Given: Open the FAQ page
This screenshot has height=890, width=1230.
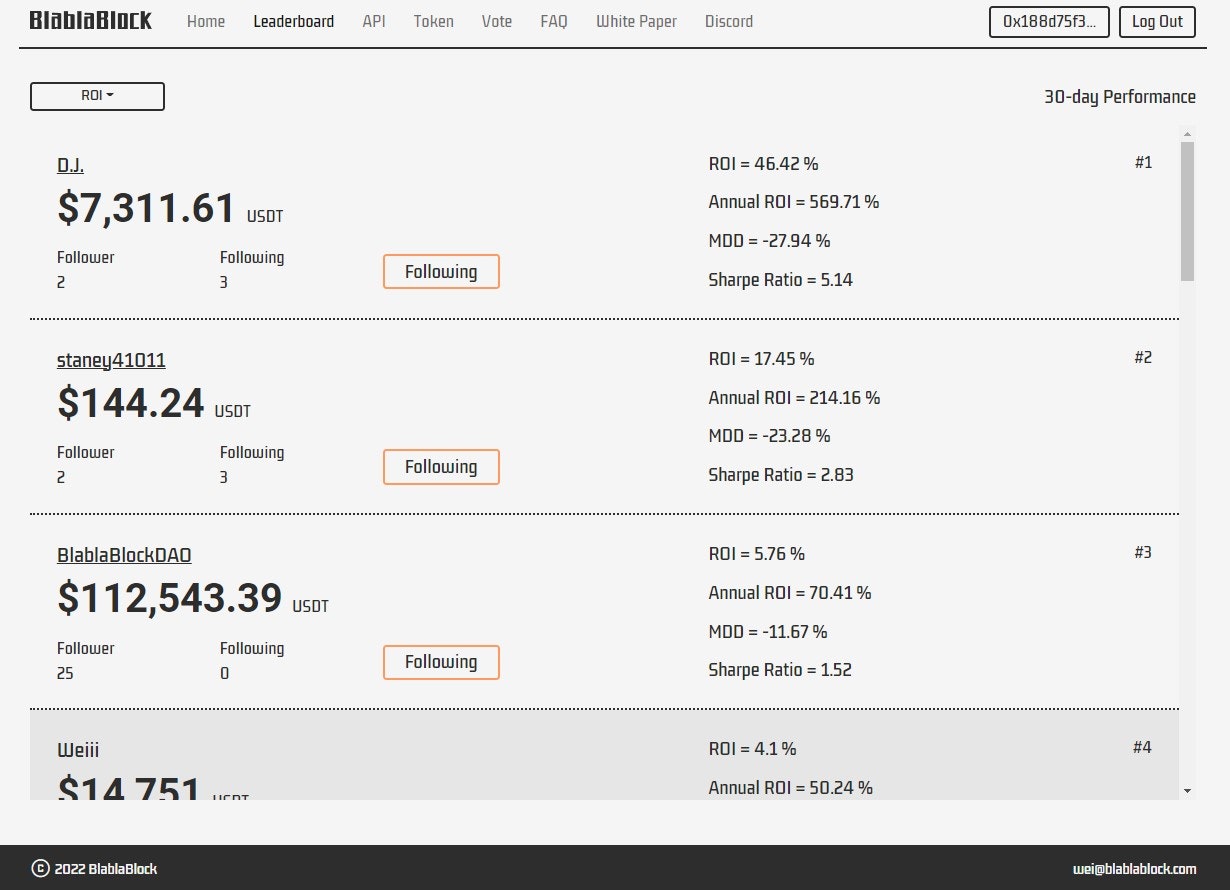Looking at the screenshot, I should [554, 21].
